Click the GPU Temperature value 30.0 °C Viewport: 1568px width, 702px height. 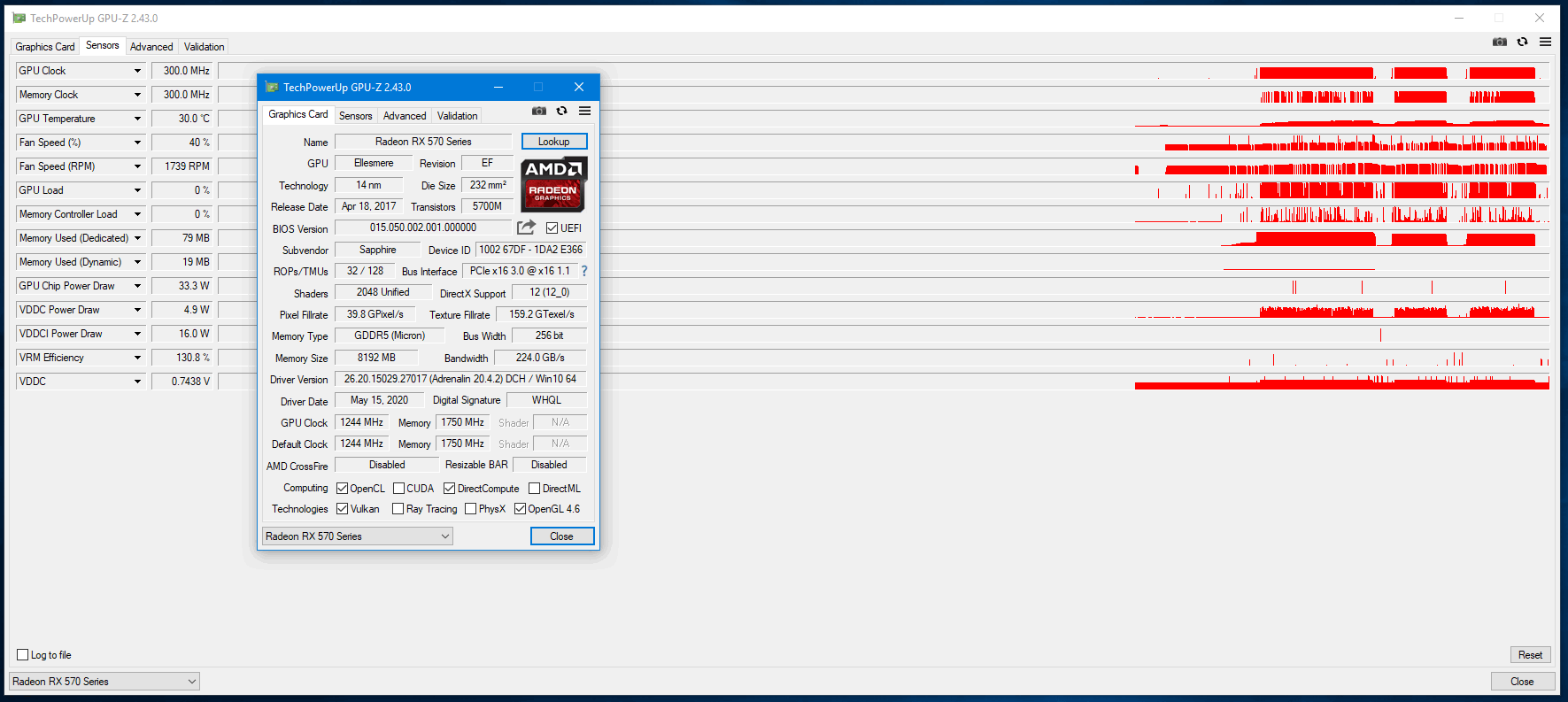[x=182, y=119]
